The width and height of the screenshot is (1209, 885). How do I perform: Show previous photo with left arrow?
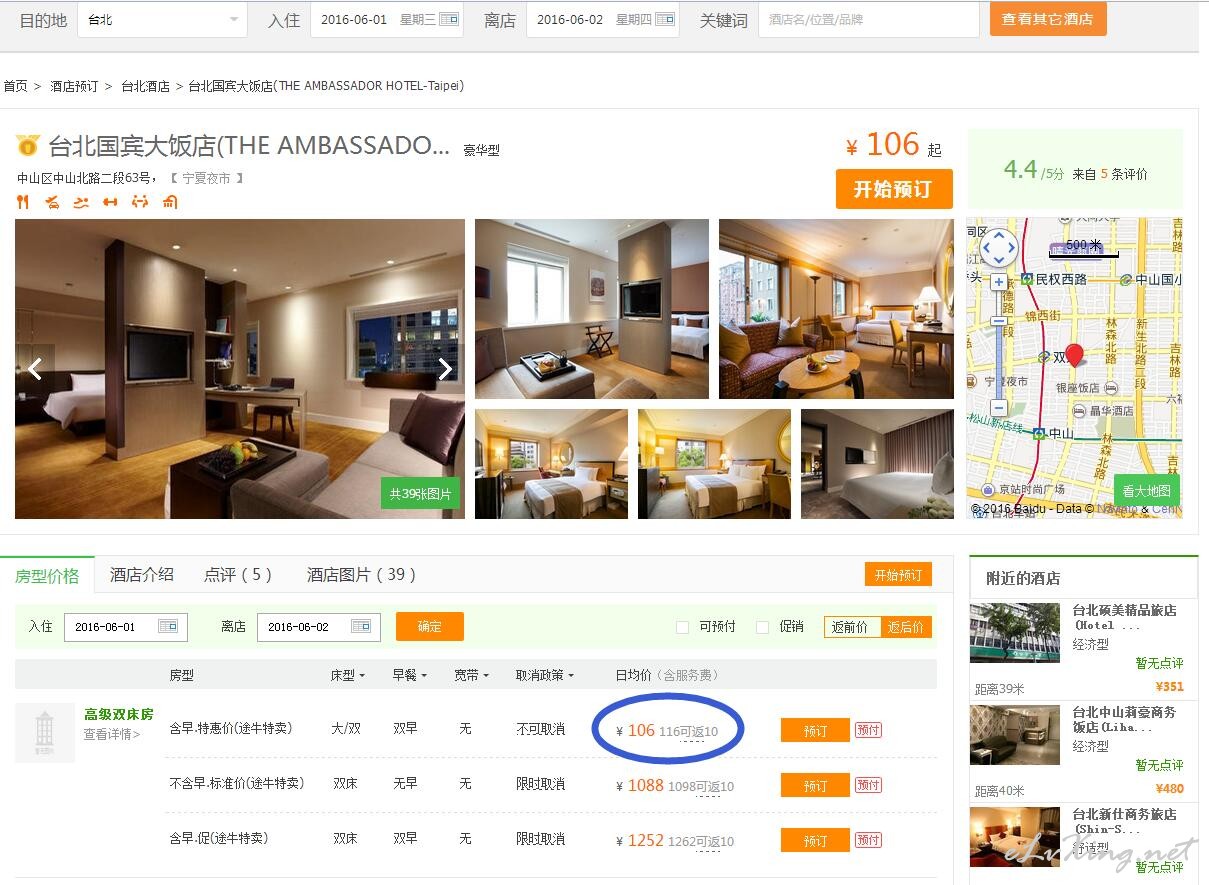pos(35,369)
